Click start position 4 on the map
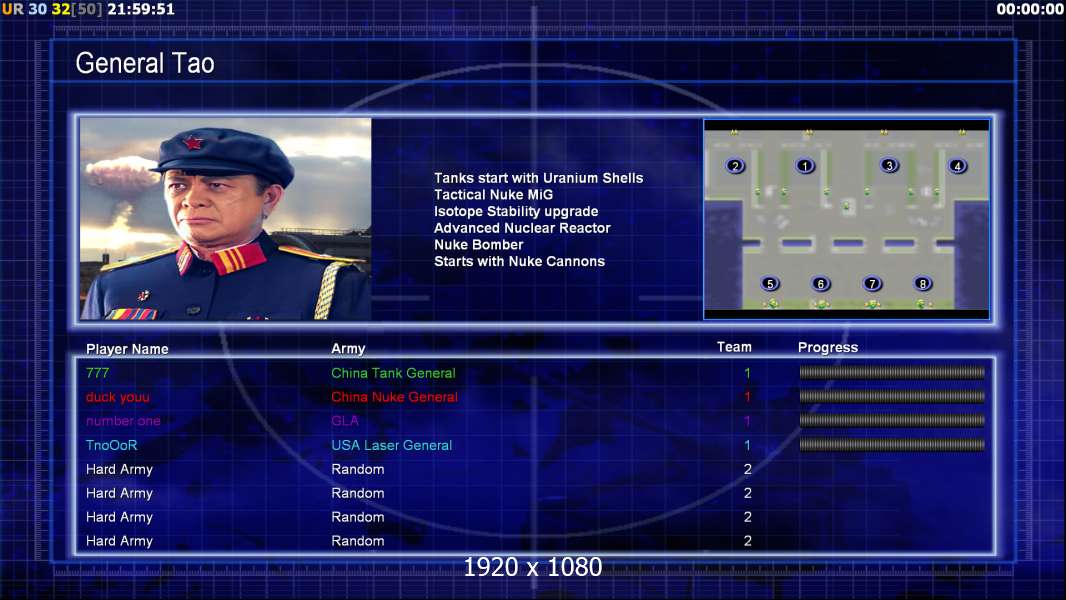Viewport: 1066px width, 600px height. [957, 166]
